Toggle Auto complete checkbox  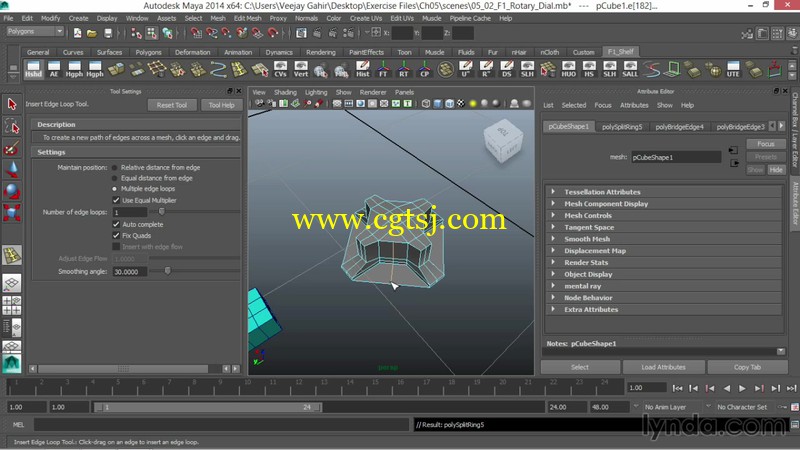point(116,224)
